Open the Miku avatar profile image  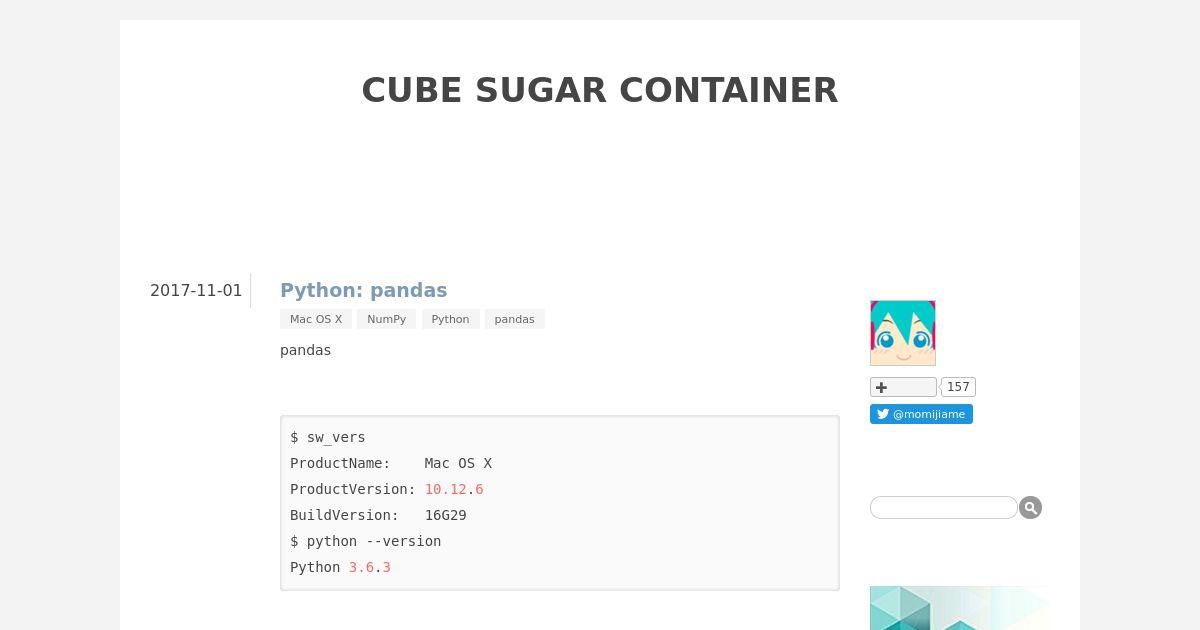point(903,333)
